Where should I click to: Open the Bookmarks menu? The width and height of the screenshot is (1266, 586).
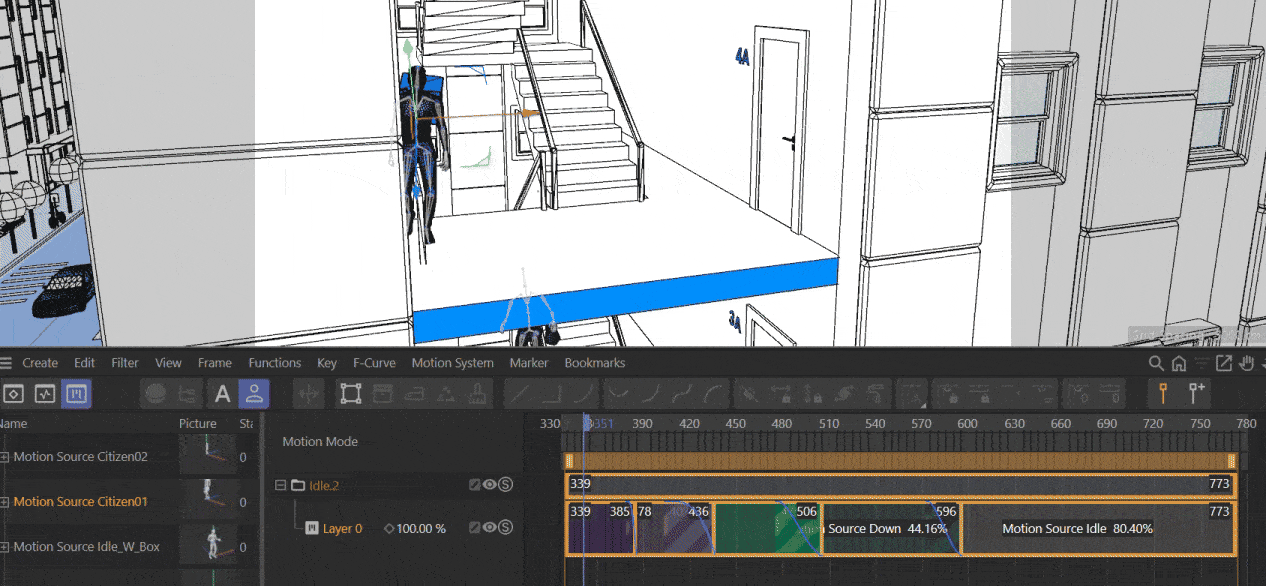coord(595,363)
